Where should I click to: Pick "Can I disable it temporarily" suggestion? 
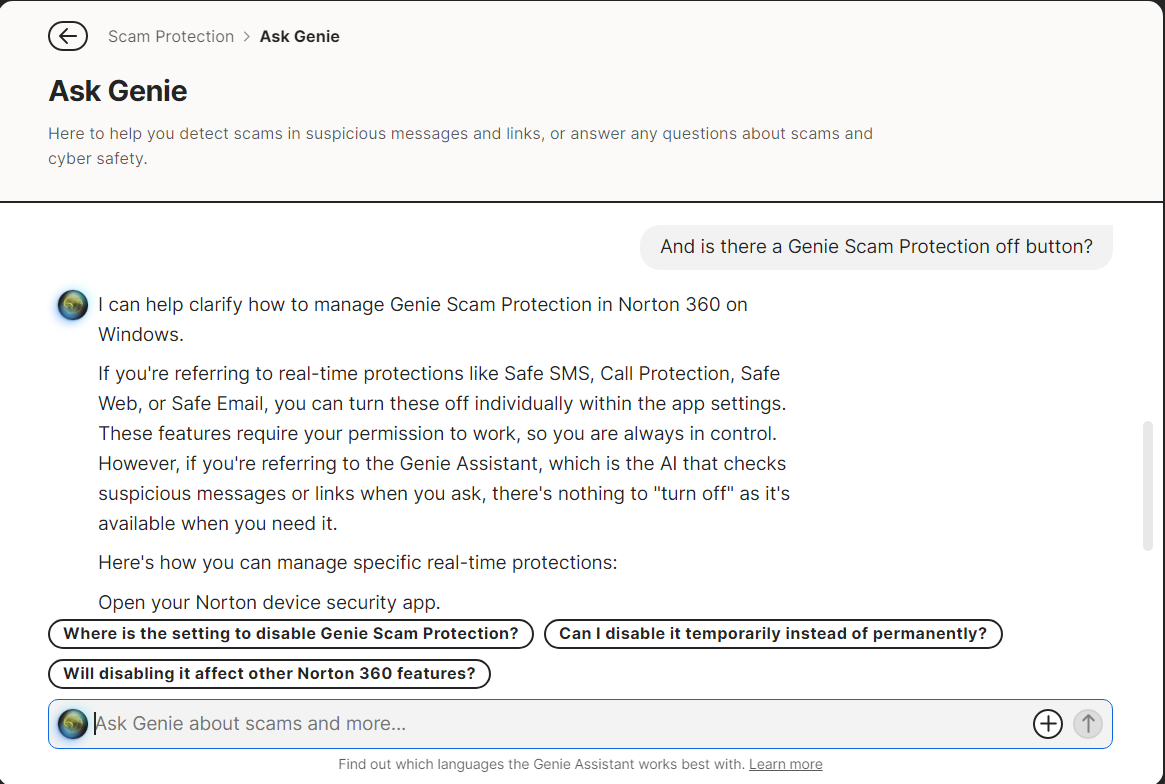click(x=773, y=634)
